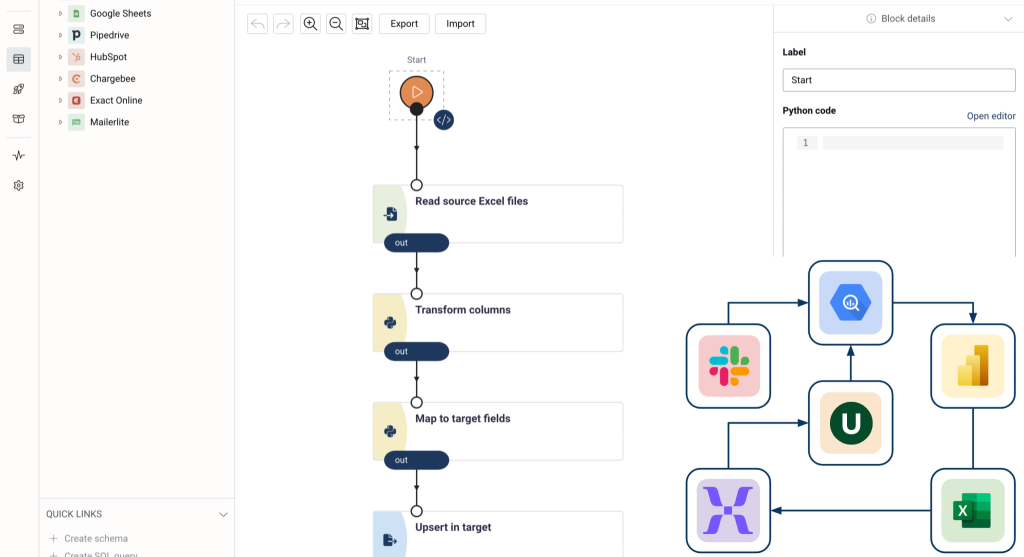Viewport: 1024px width, 557px height.
Task: Select the Upsert in target block title
Action: 453,527
